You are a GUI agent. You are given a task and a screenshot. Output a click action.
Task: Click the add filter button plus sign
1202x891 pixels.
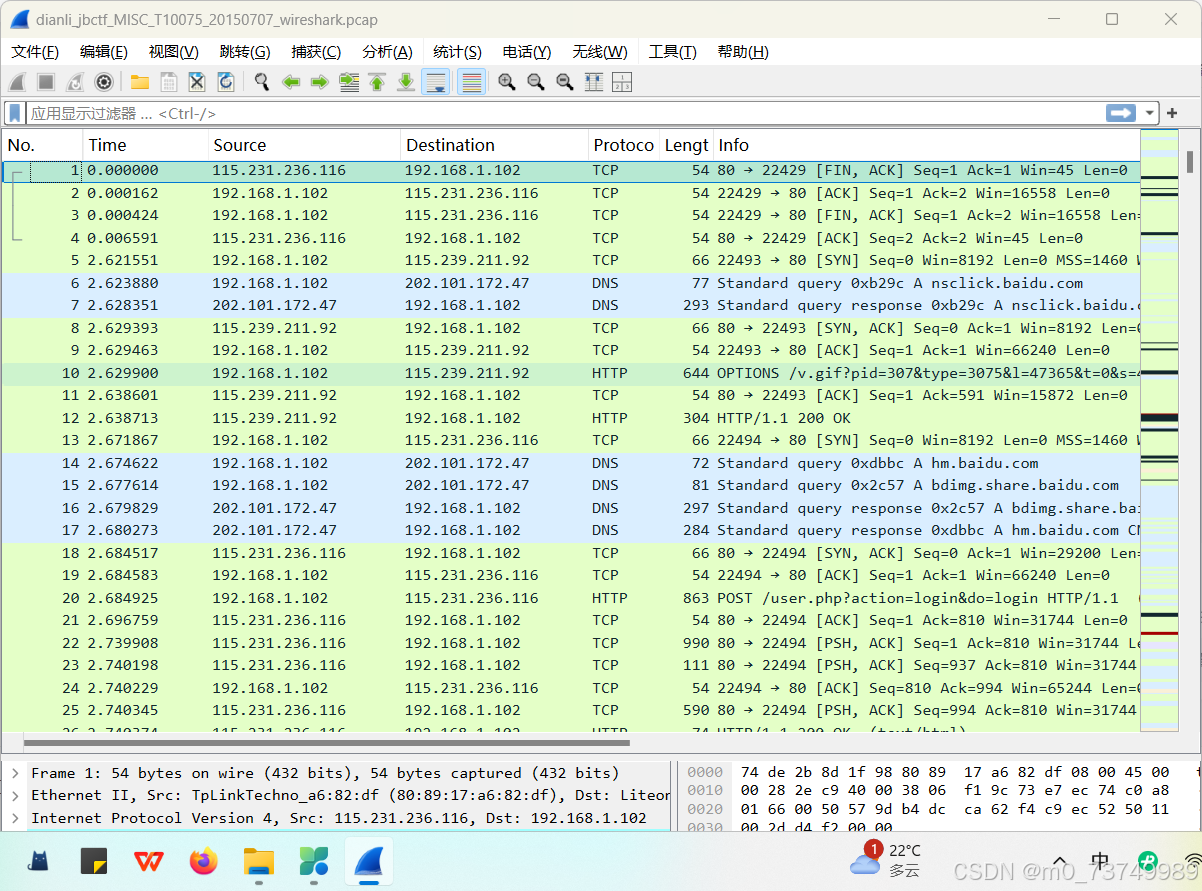point(1171,113)
